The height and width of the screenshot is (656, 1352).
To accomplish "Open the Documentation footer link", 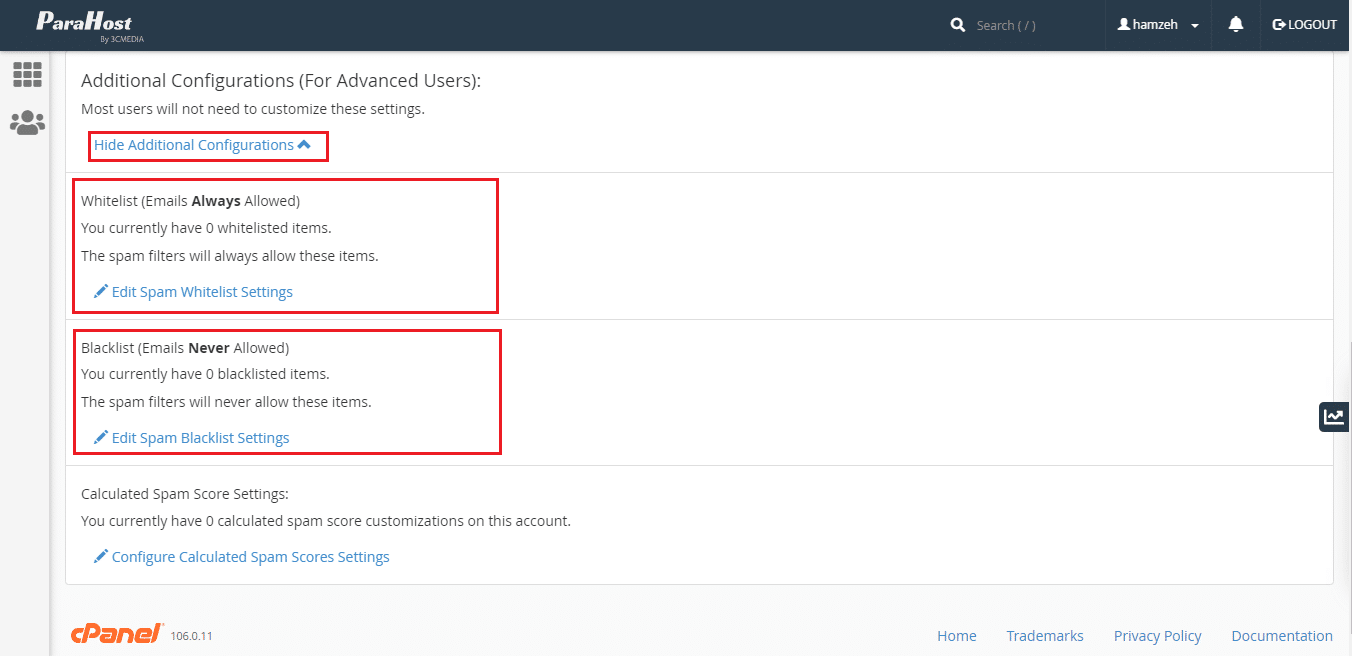I will click(x=1281, y=636).
